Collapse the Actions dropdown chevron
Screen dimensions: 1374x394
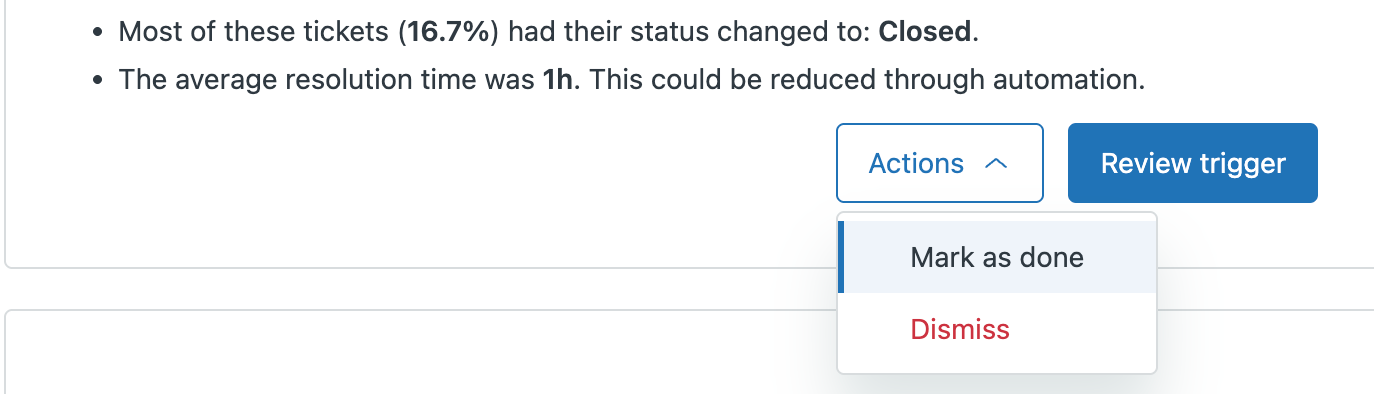tap(995, 164)
